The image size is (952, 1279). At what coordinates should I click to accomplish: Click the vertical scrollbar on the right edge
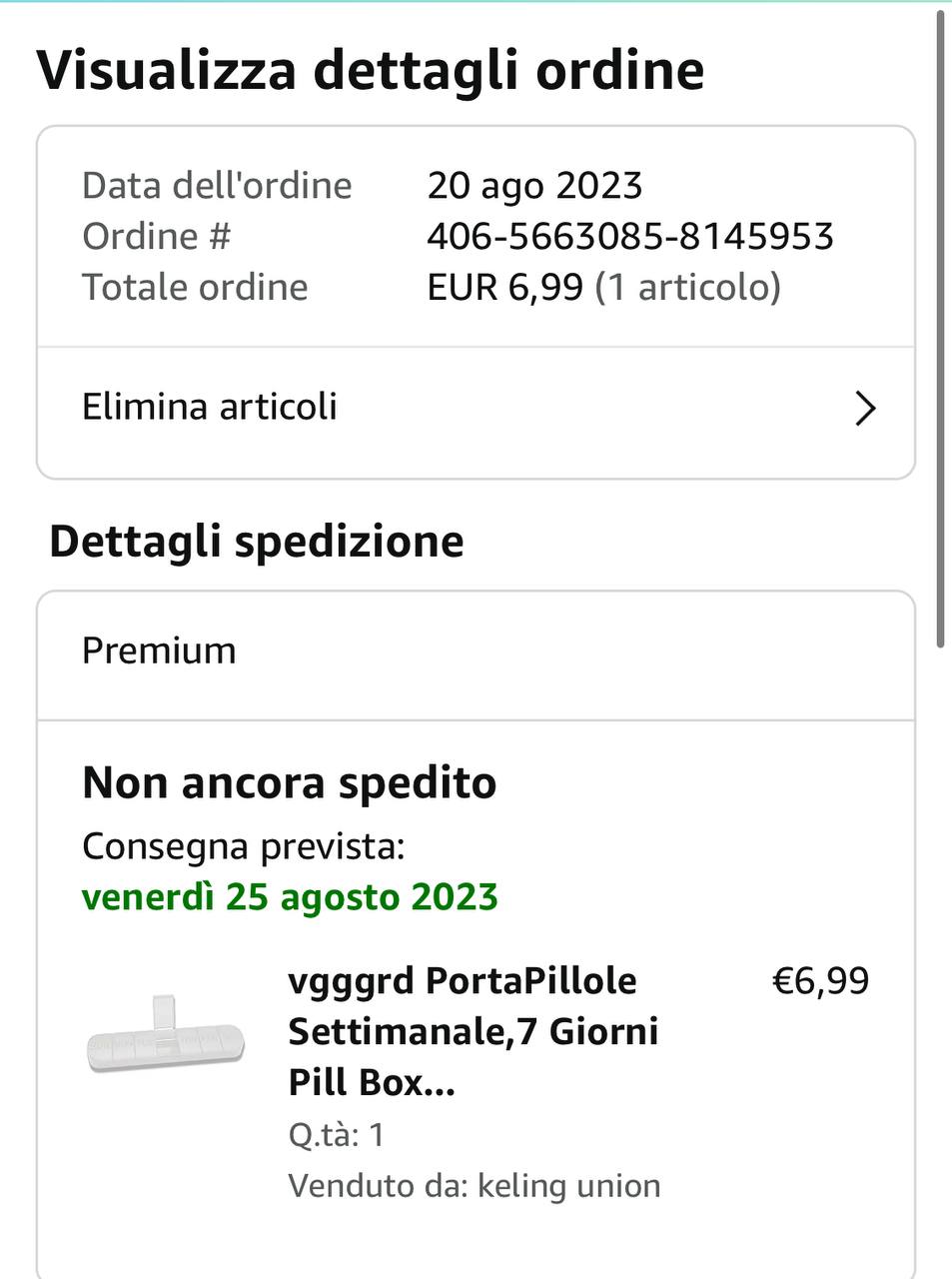940,330
